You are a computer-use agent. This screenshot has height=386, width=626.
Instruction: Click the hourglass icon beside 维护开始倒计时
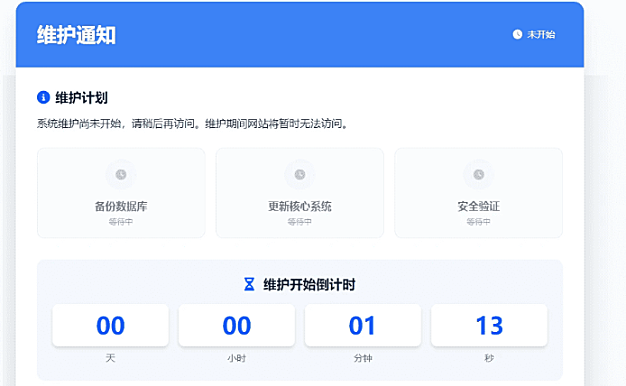[249, 285]
